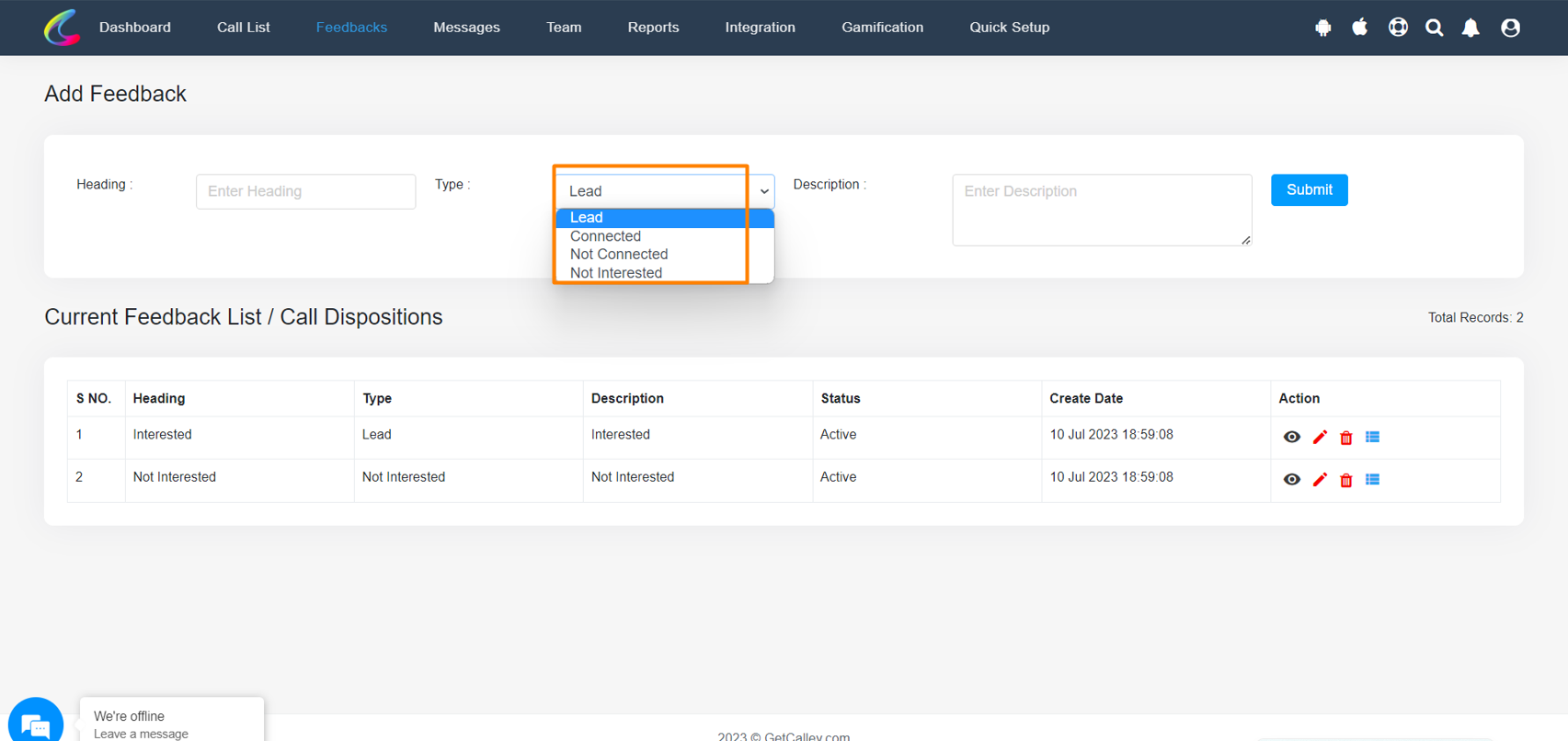The image size is (1568, 741).
Task: Delete the Not Interested feedback row
Action: (1346, 480)
